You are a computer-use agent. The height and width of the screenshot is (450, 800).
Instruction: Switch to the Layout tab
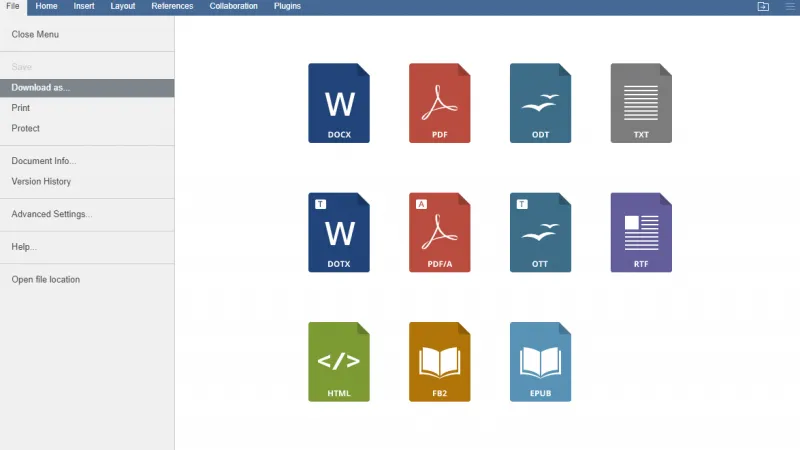(x=123, y=6)
